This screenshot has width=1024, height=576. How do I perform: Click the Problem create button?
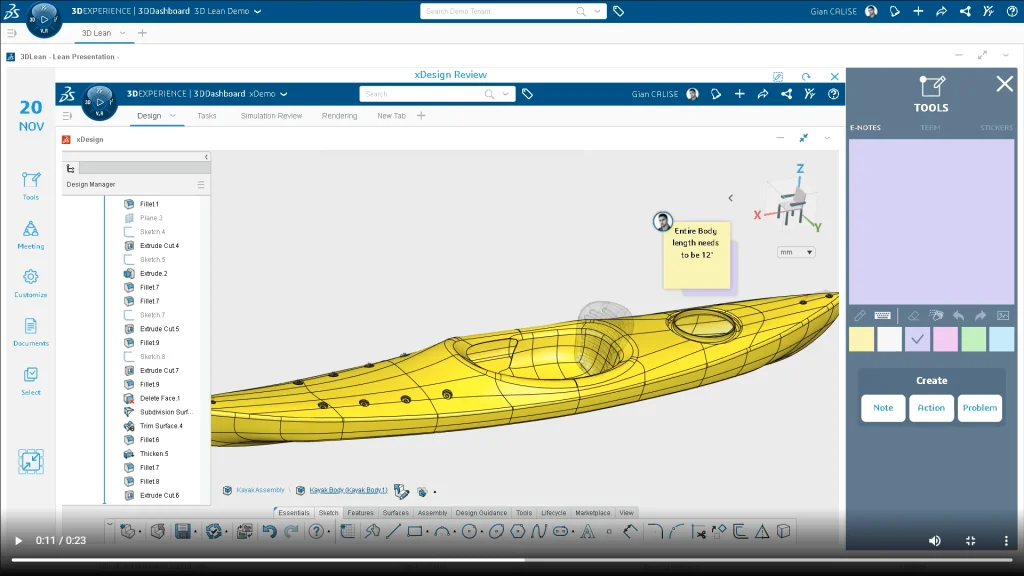pyautogui.click(x=979, y=408)
